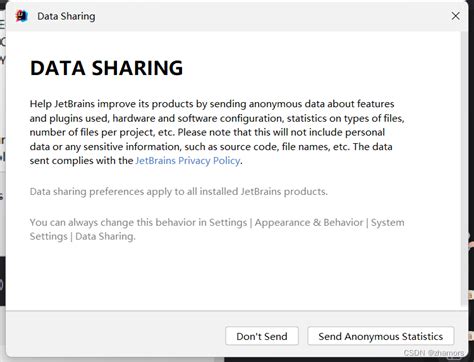Click the Data Sharing window title text
This screenshot has height=362, width=474.
66,16
